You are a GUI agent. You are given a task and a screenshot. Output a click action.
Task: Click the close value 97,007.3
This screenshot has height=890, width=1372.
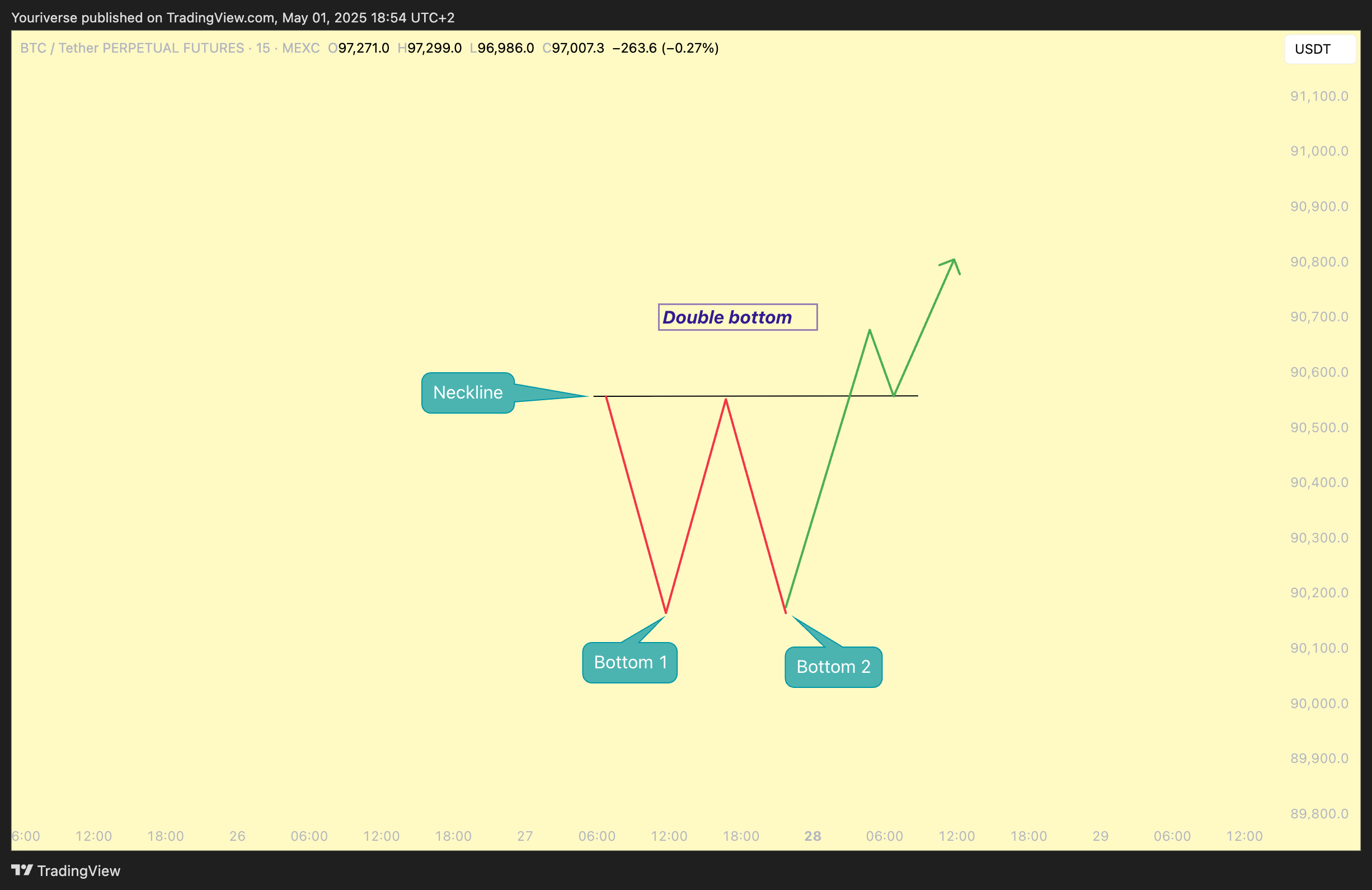pos(577,48)
